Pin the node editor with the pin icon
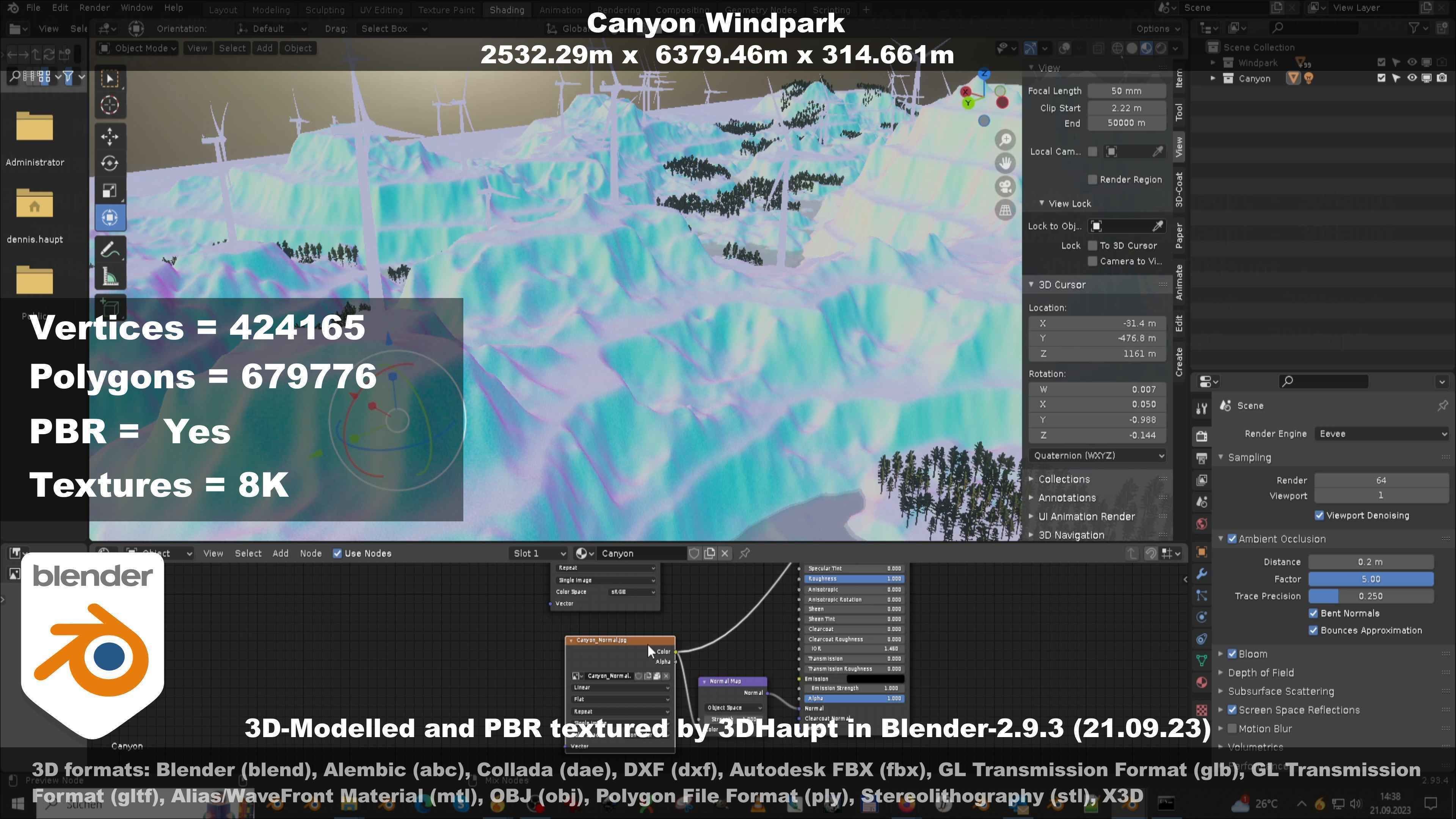Image resolution: width=1456 pixels, height=819 pixels. coord(745,553)
